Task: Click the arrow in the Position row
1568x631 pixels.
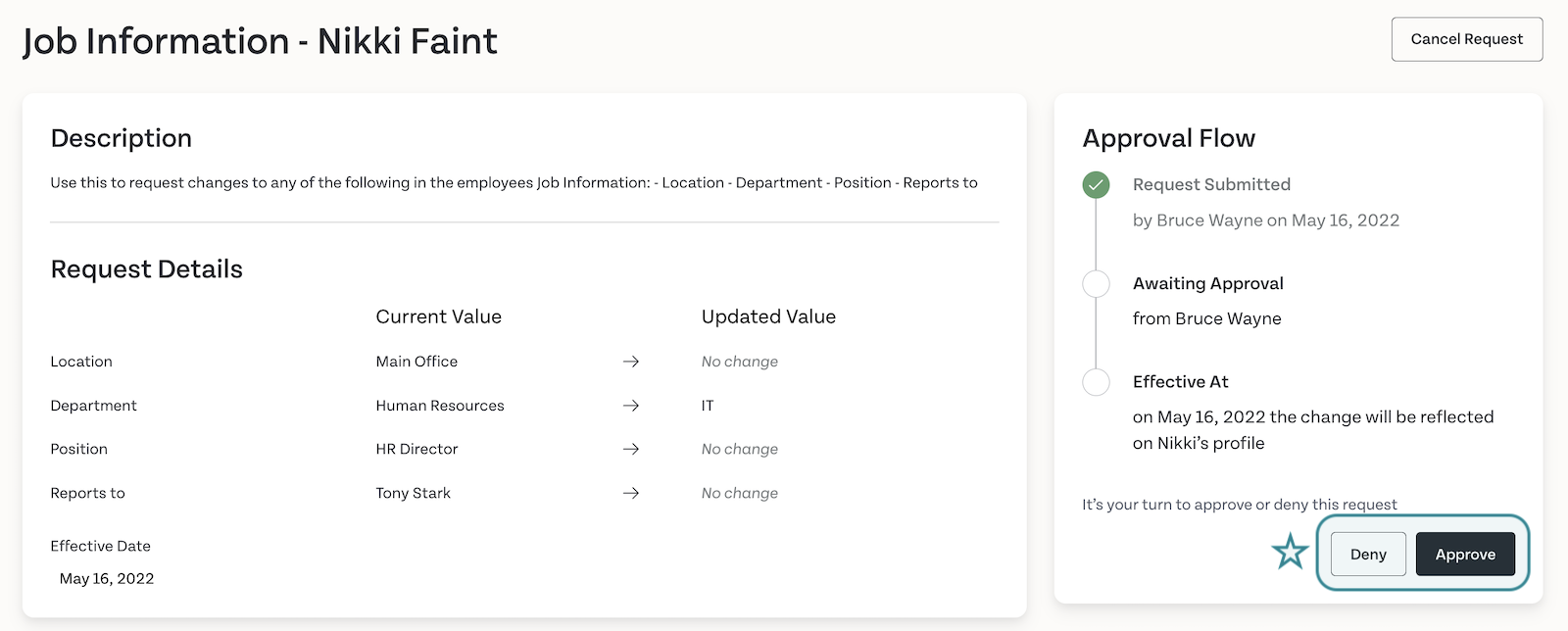Action: 631,449
